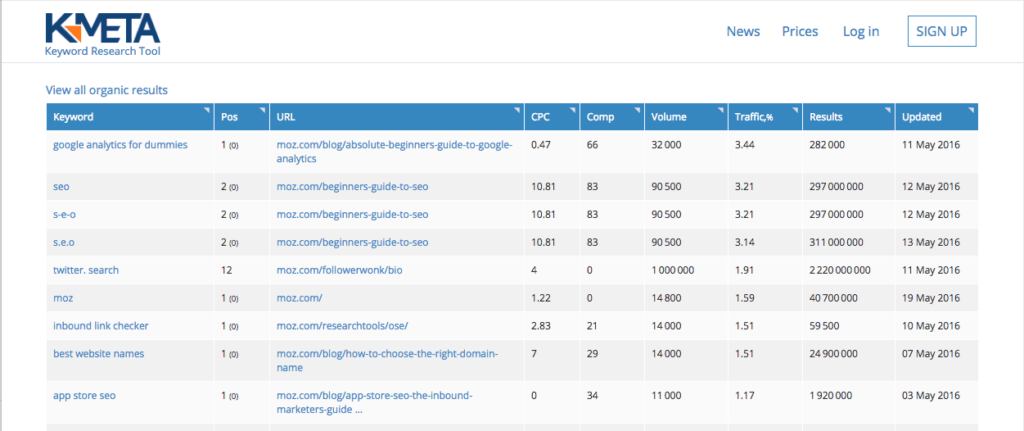Open beginners-guide-to-seo URL in 's-e-o' row
Image resolution: width=1024 pixels, height=431 pixels.
(353, 214)
